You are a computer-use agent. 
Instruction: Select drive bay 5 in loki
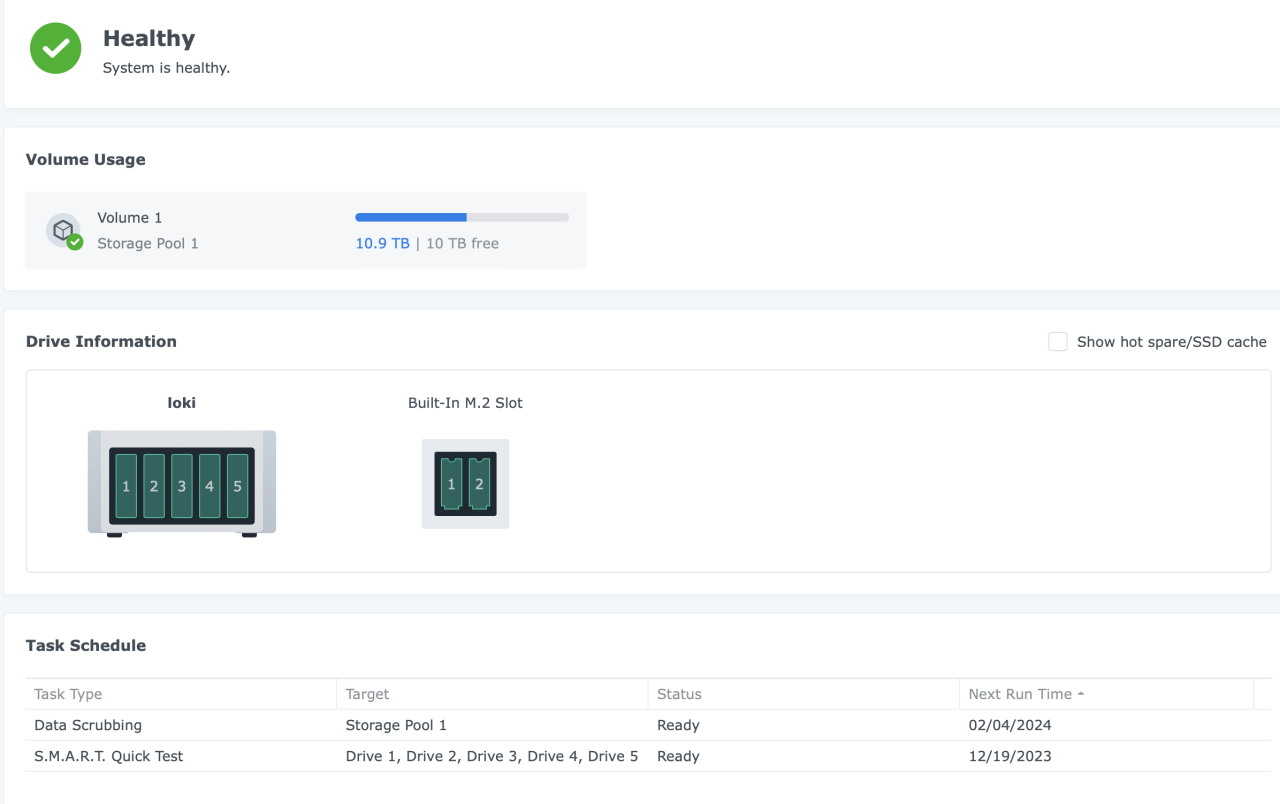(238, 486)
